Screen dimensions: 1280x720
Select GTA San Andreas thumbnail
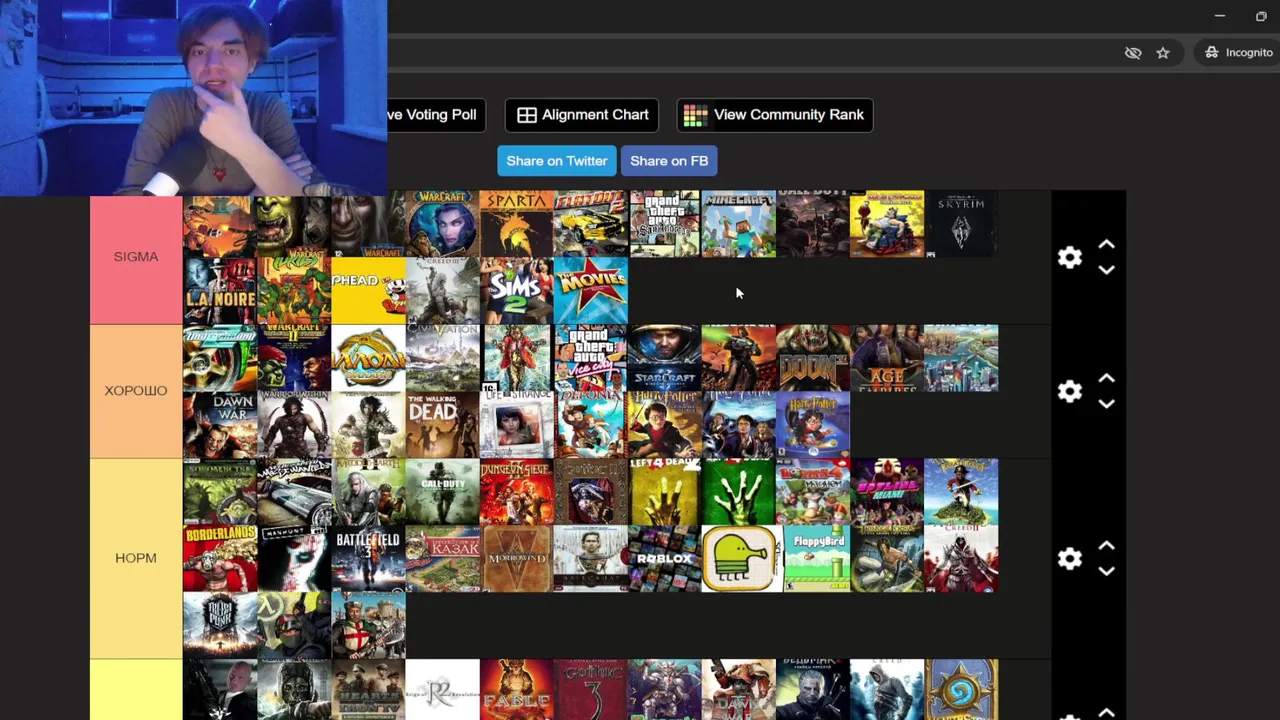tap(665, 224)
